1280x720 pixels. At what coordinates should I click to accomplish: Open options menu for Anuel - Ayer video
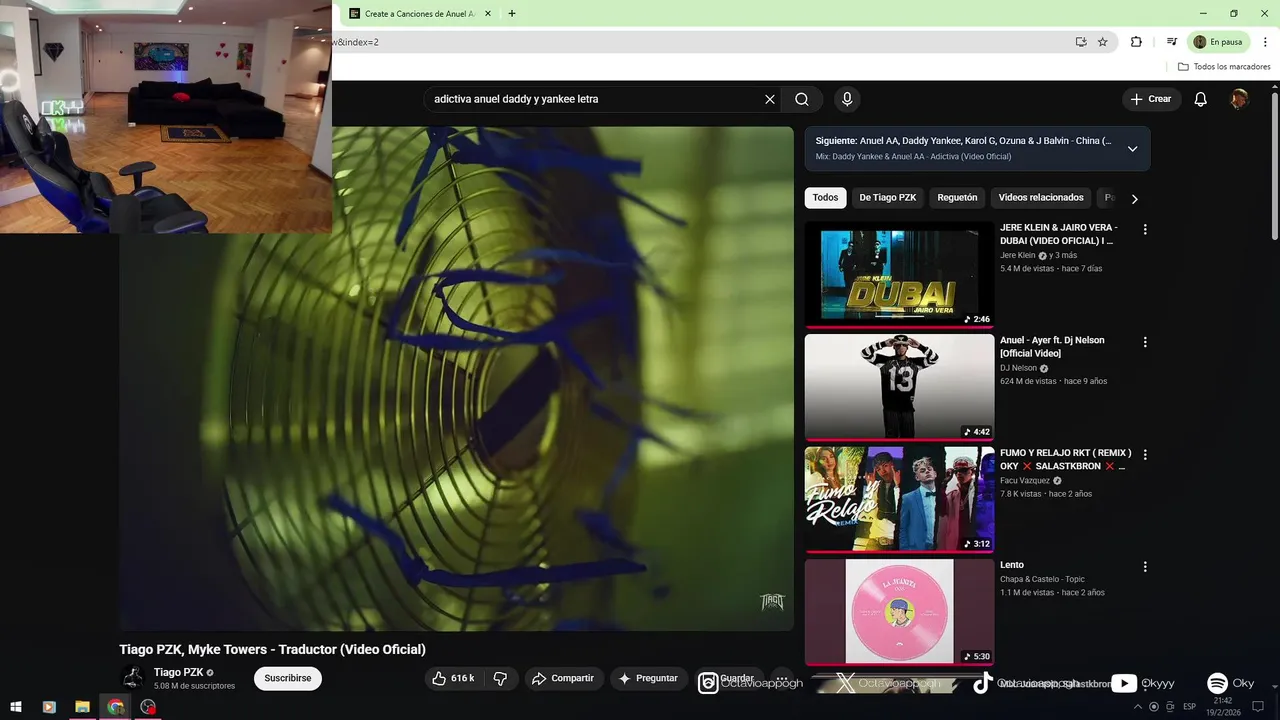pos(1145,342)
